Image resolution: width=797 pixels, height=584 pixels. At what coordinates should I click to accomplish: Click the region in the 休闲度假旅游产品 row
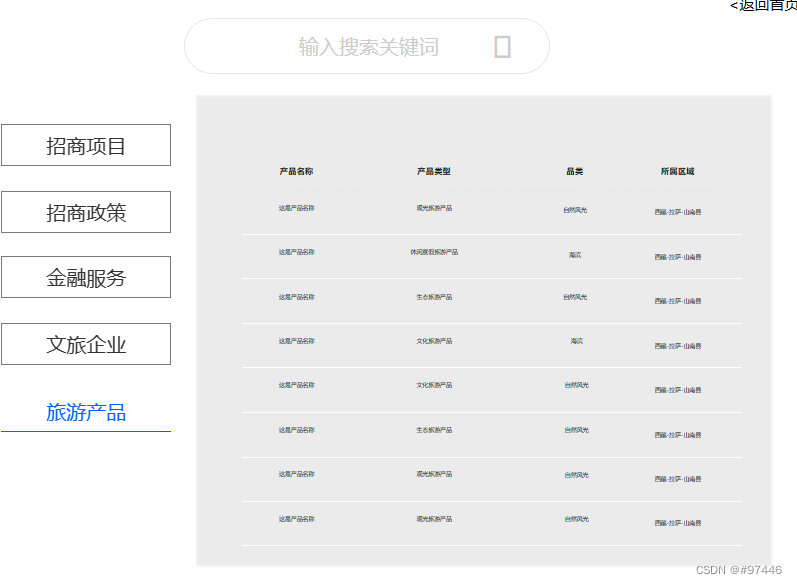pos(678,257)
